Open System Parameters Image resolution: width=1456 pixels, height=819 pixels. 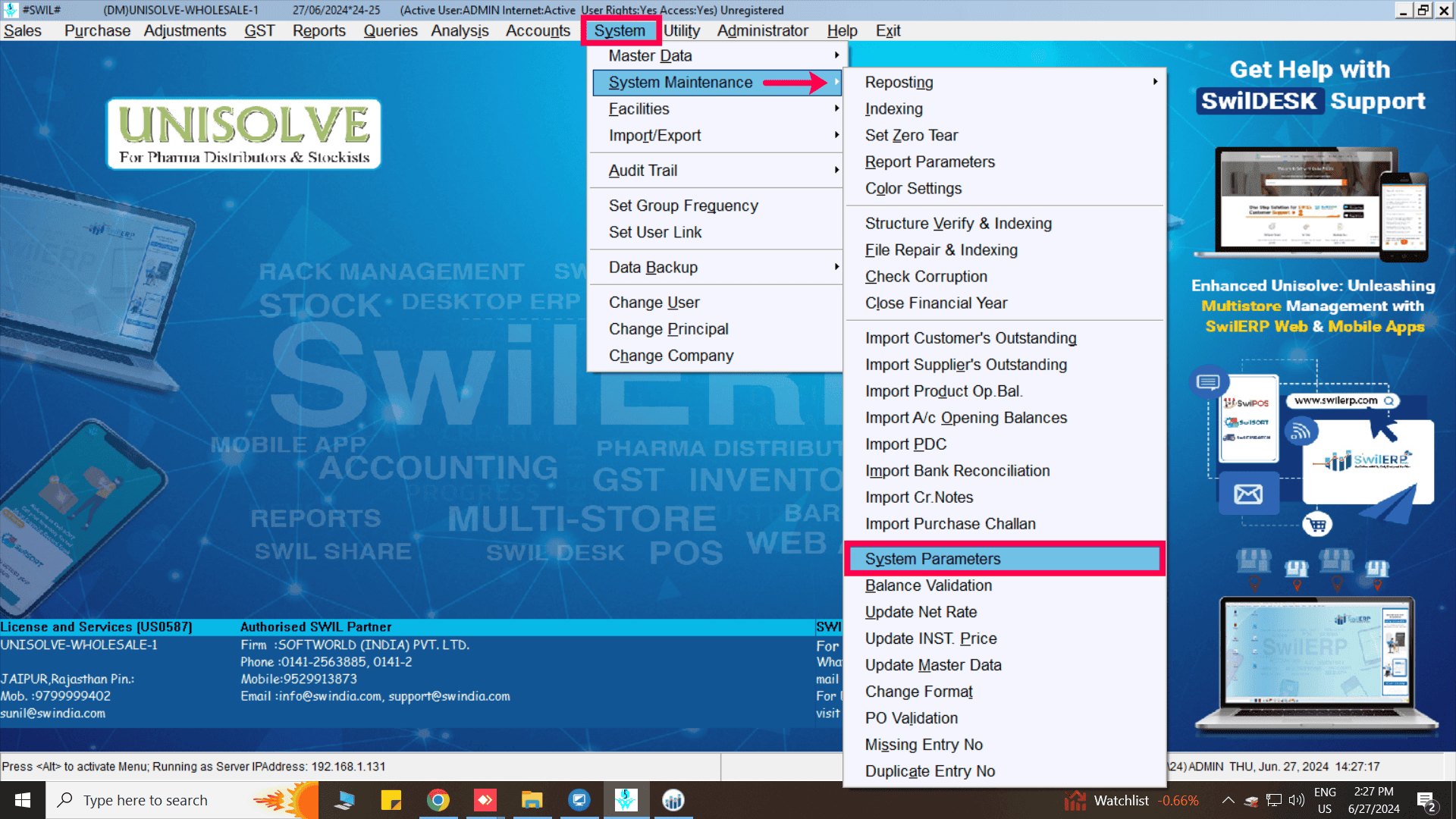coord(1005,559)
